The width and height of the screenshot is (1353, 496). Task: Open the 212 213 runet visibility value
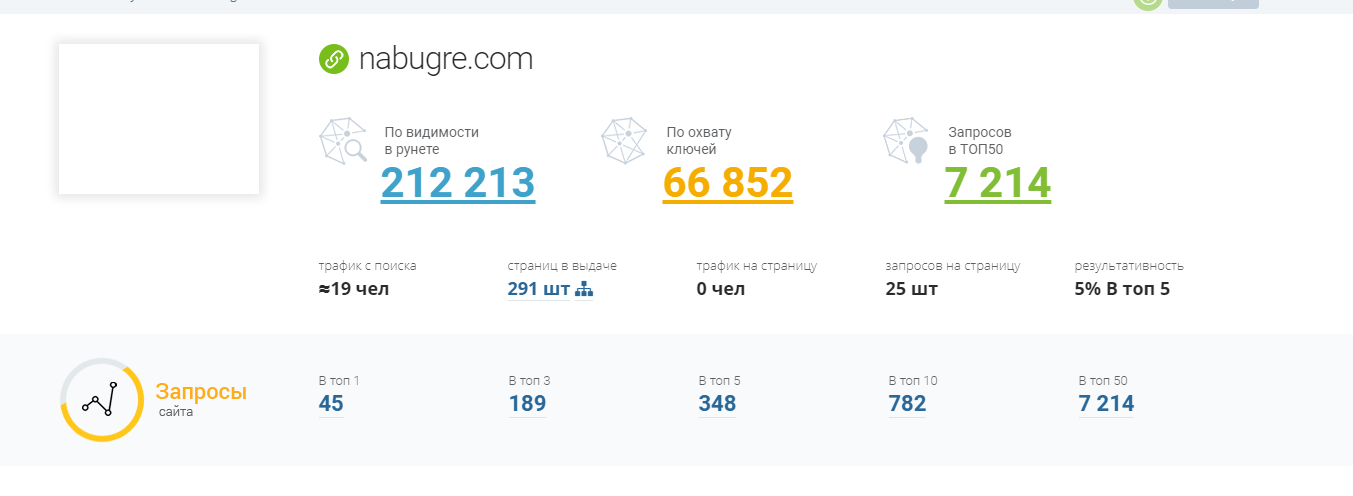tap(458, 183)
